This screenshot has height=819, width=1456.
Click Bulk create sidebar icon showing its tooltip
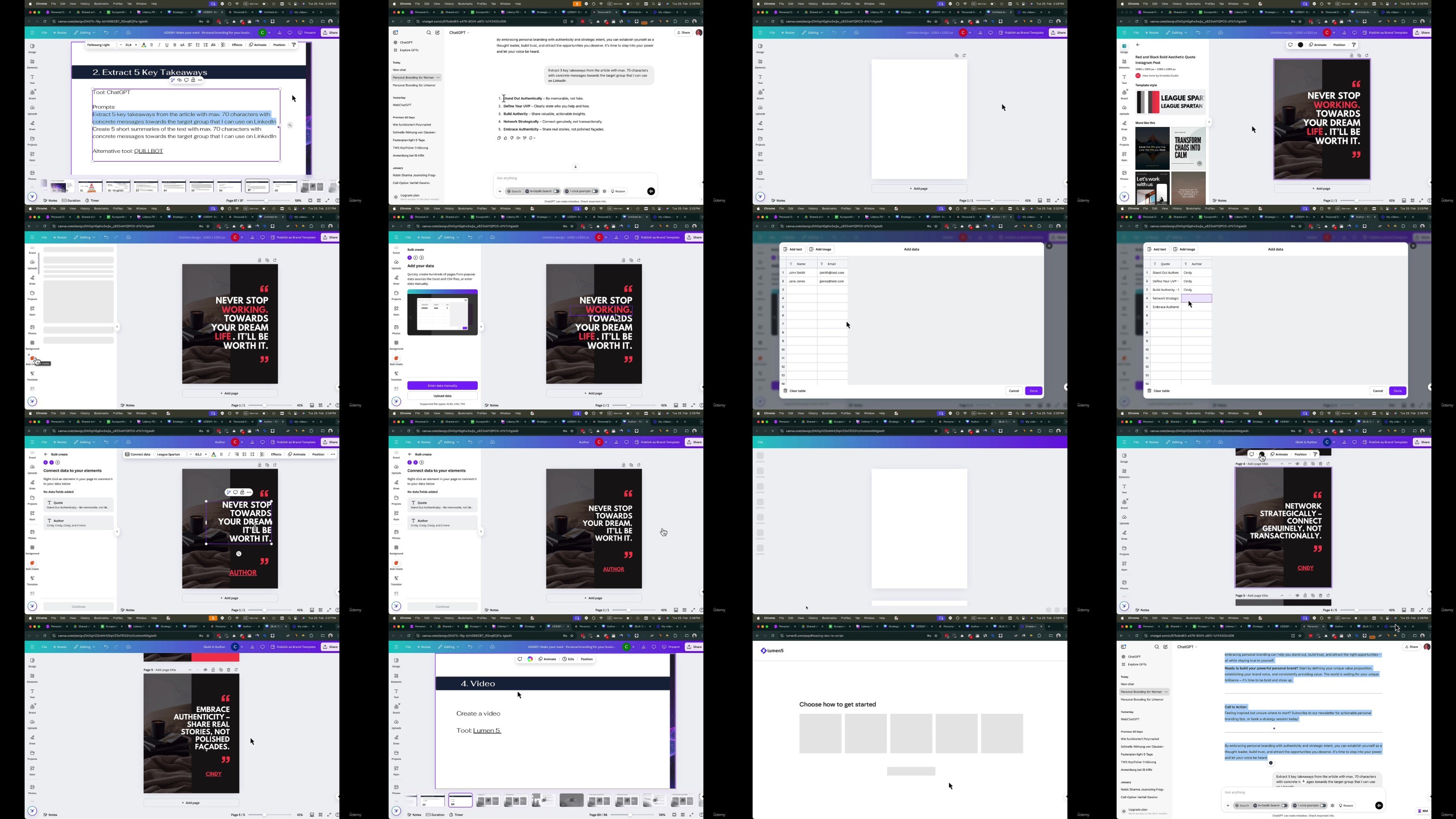pyautogui.click(x=32, y=359)
